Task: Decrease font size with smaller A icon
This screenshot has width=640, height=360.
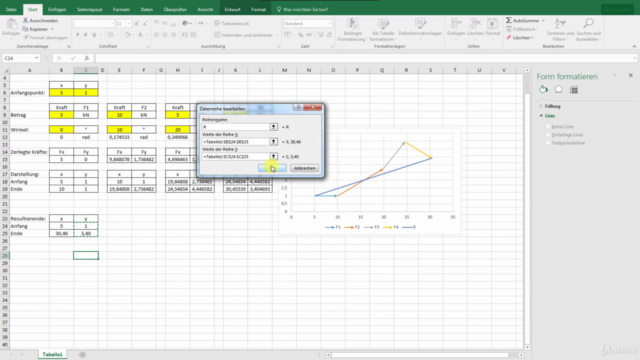Action: coord(145,24)
